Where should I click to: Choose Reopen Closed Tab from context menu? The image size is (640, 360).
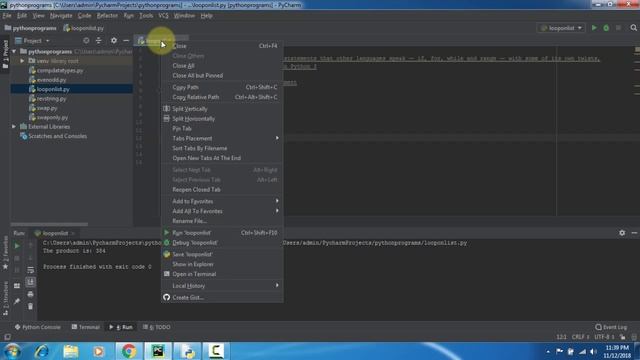222,189
